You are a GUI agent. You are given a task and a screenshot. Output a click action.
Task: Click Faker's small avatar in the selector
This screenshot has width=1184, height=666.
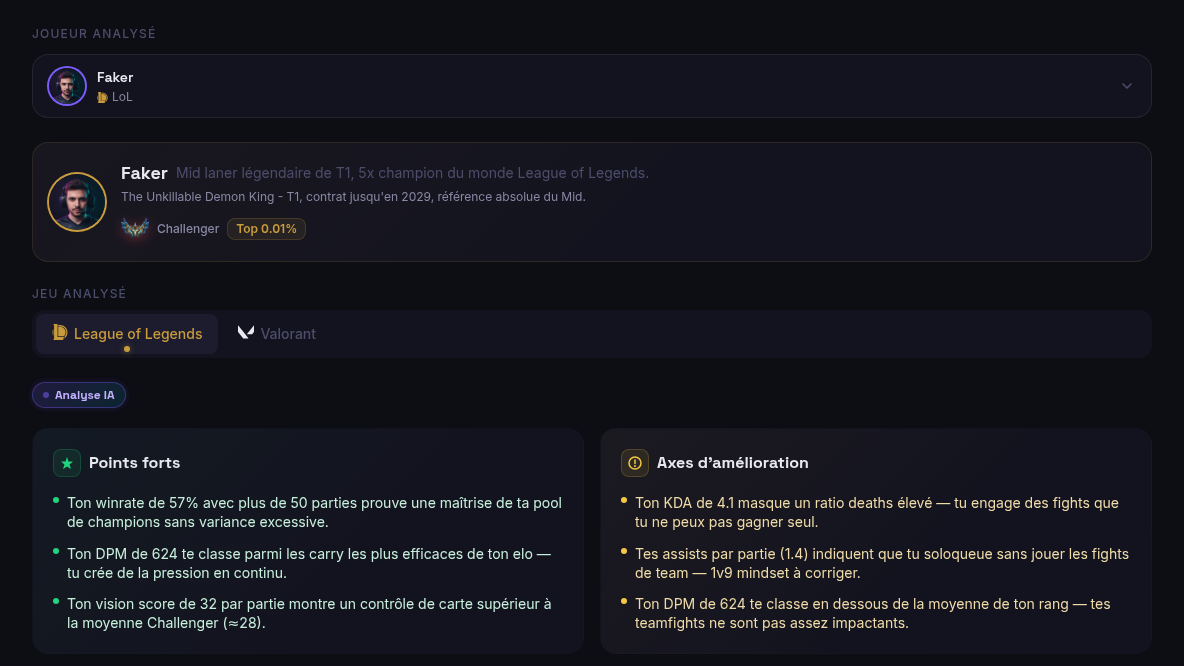(66, 86)
